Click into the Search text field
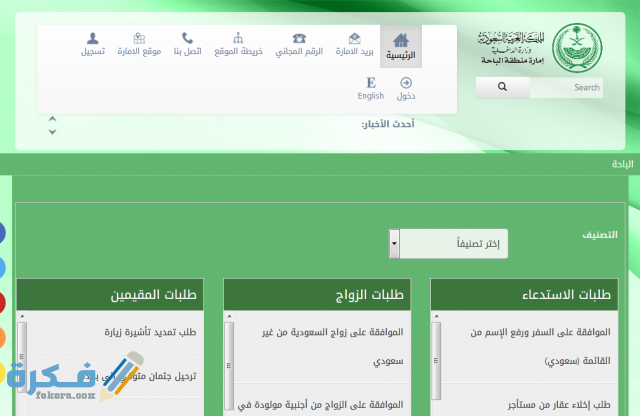This screenshot has height=416, width=640. tap(566, 87)
